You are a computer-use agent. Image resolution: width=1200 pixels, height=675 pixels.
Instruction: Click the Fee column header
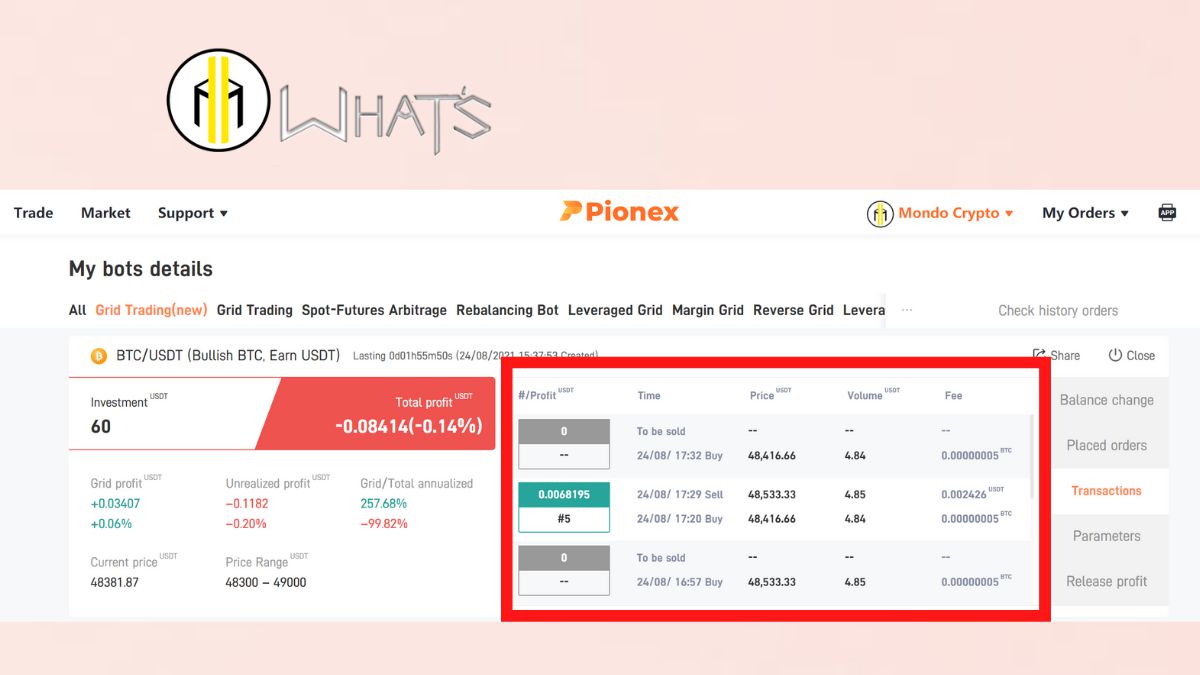click(953, 396)
